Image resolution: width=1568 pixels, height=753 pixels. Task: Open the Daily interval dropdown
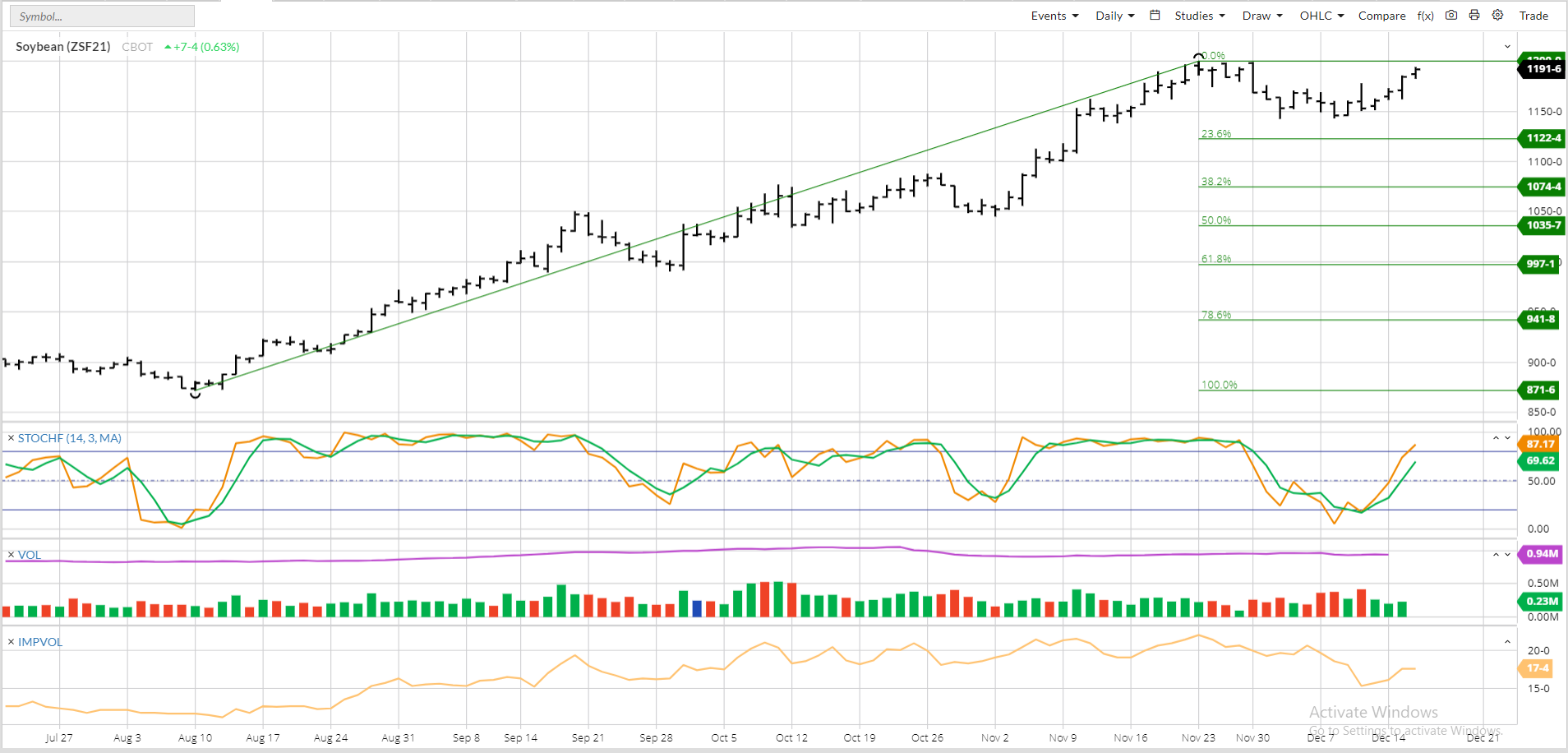[x=1114, y=16]
